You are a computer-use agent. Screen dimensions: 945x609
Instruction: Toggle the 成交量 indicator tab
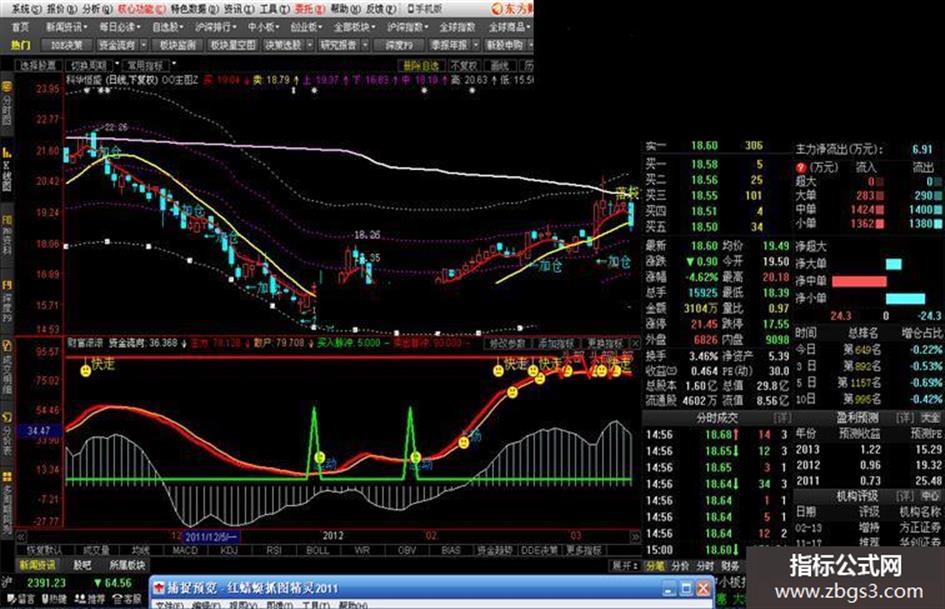tap(96, 550)
